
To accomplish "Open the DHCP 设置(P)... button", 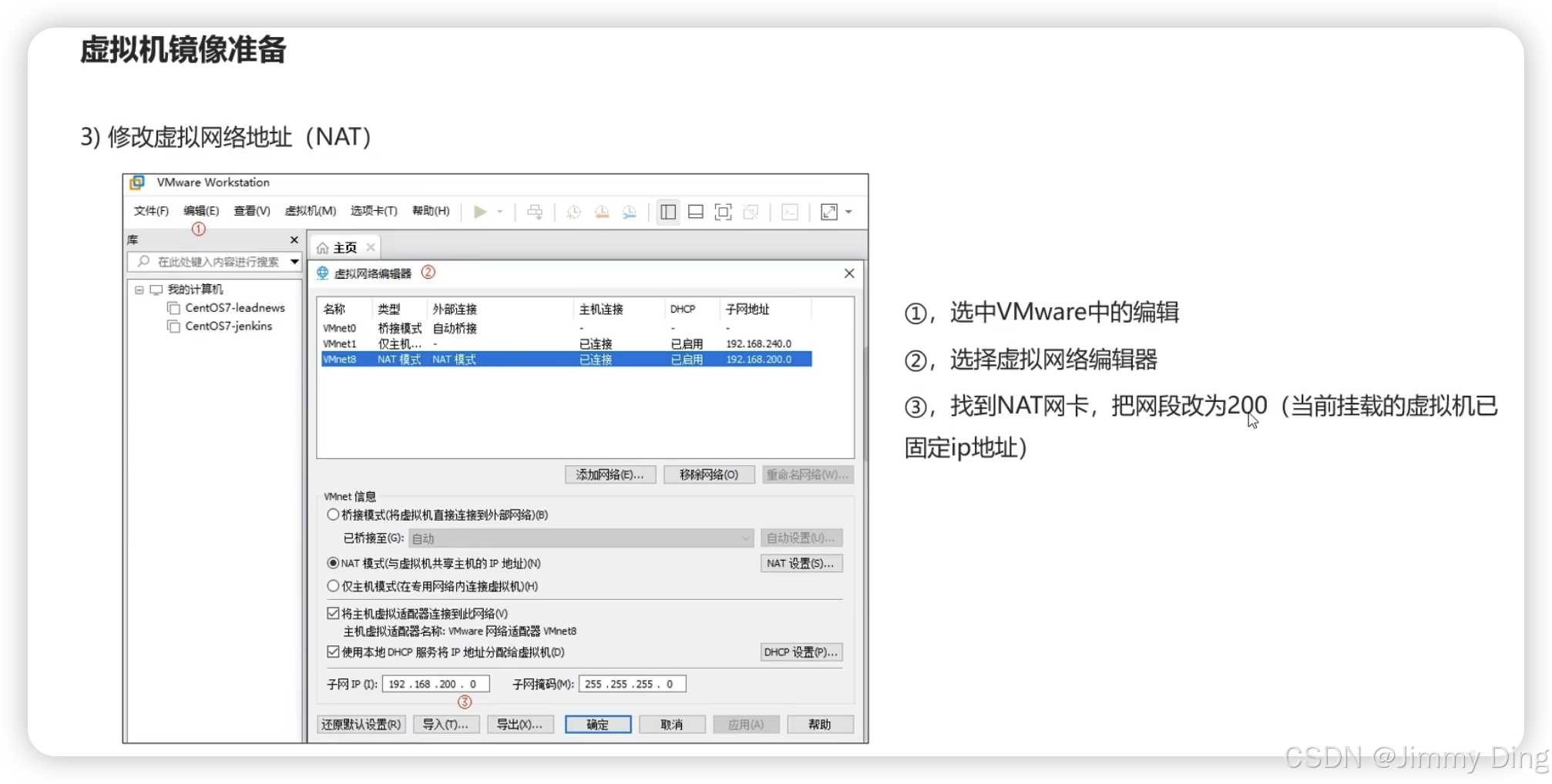I will click(801, 652).
